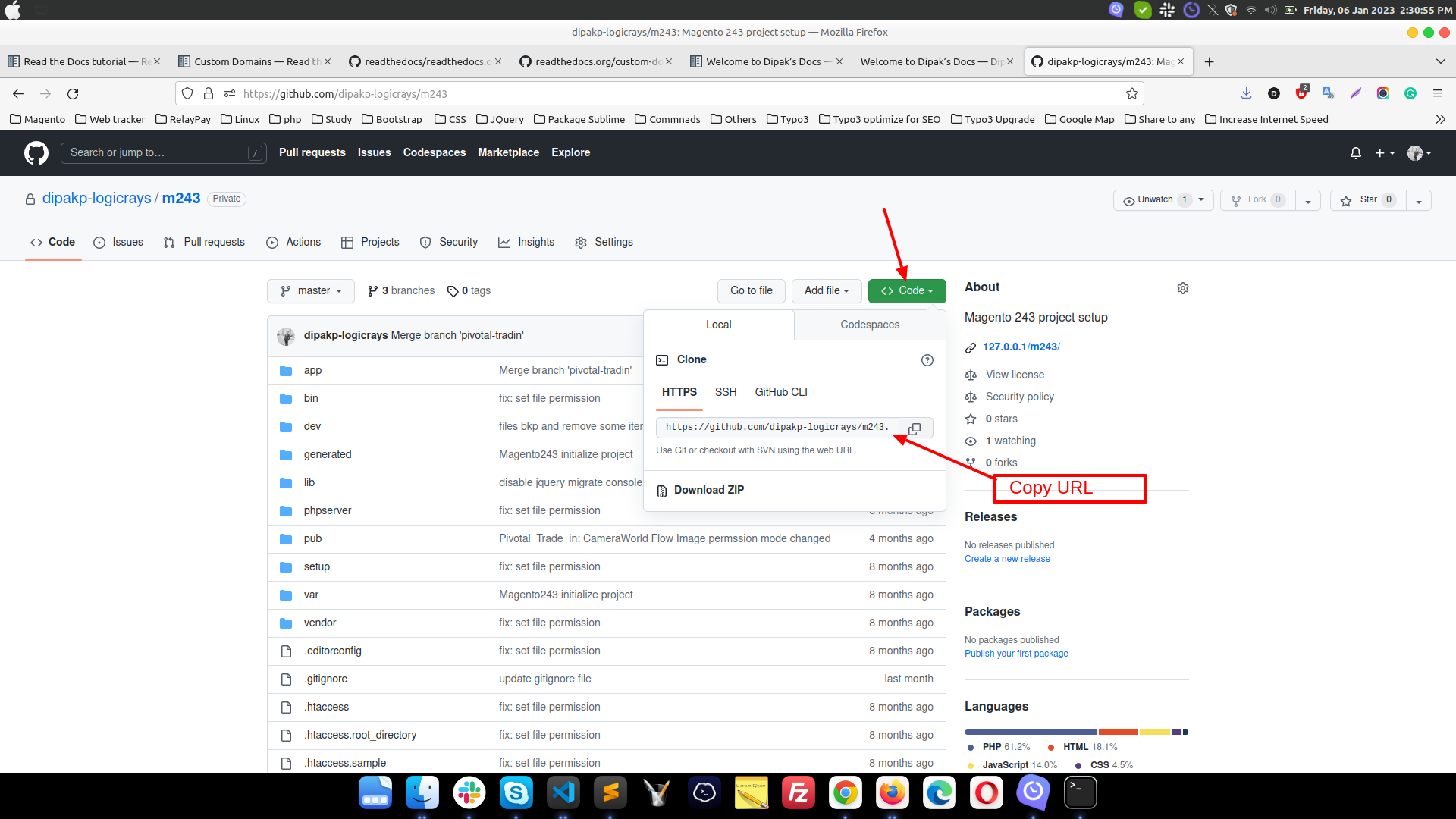Open the Add file dropdown

(827, 291)
